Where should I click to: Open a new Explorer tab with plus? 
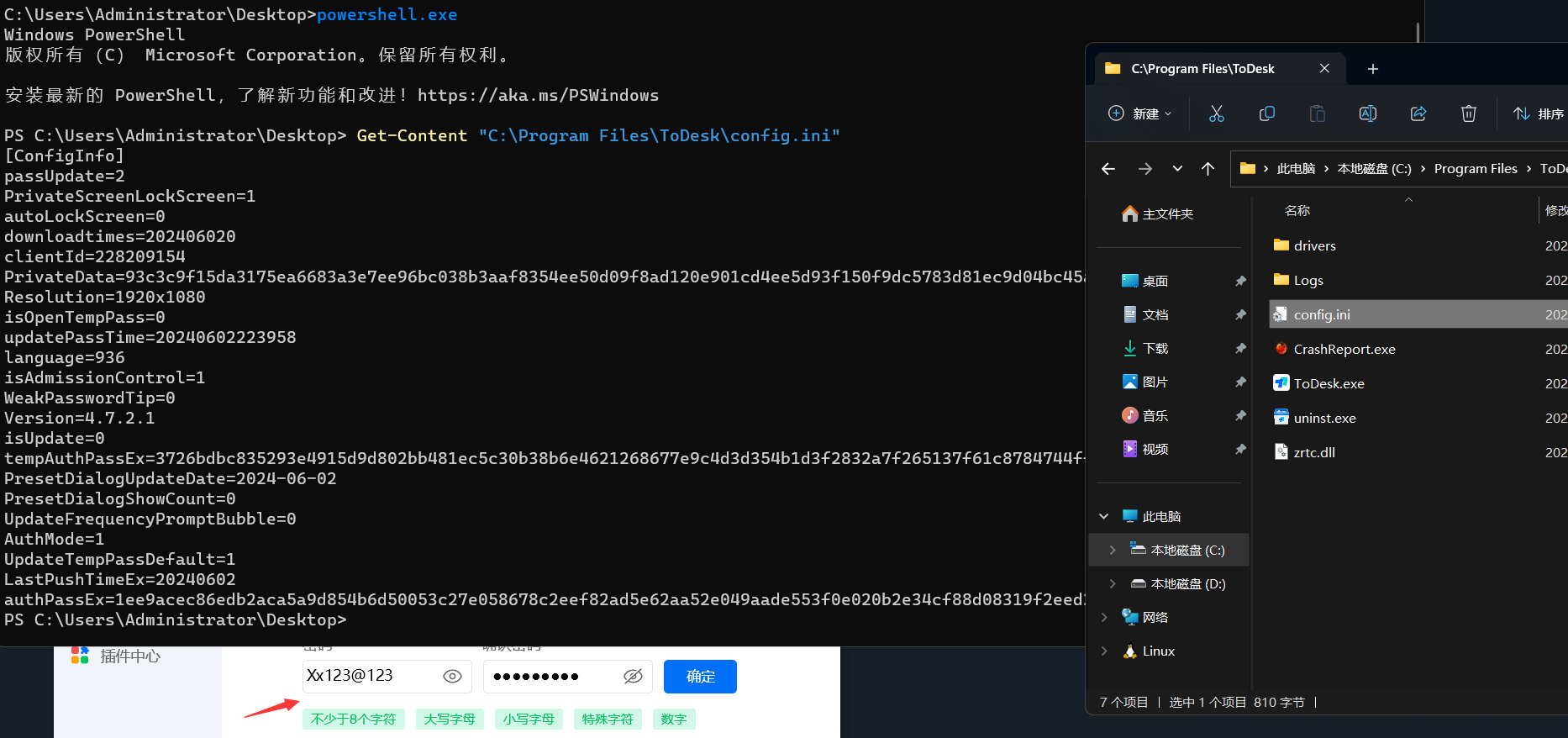(x=1373, y=69)
